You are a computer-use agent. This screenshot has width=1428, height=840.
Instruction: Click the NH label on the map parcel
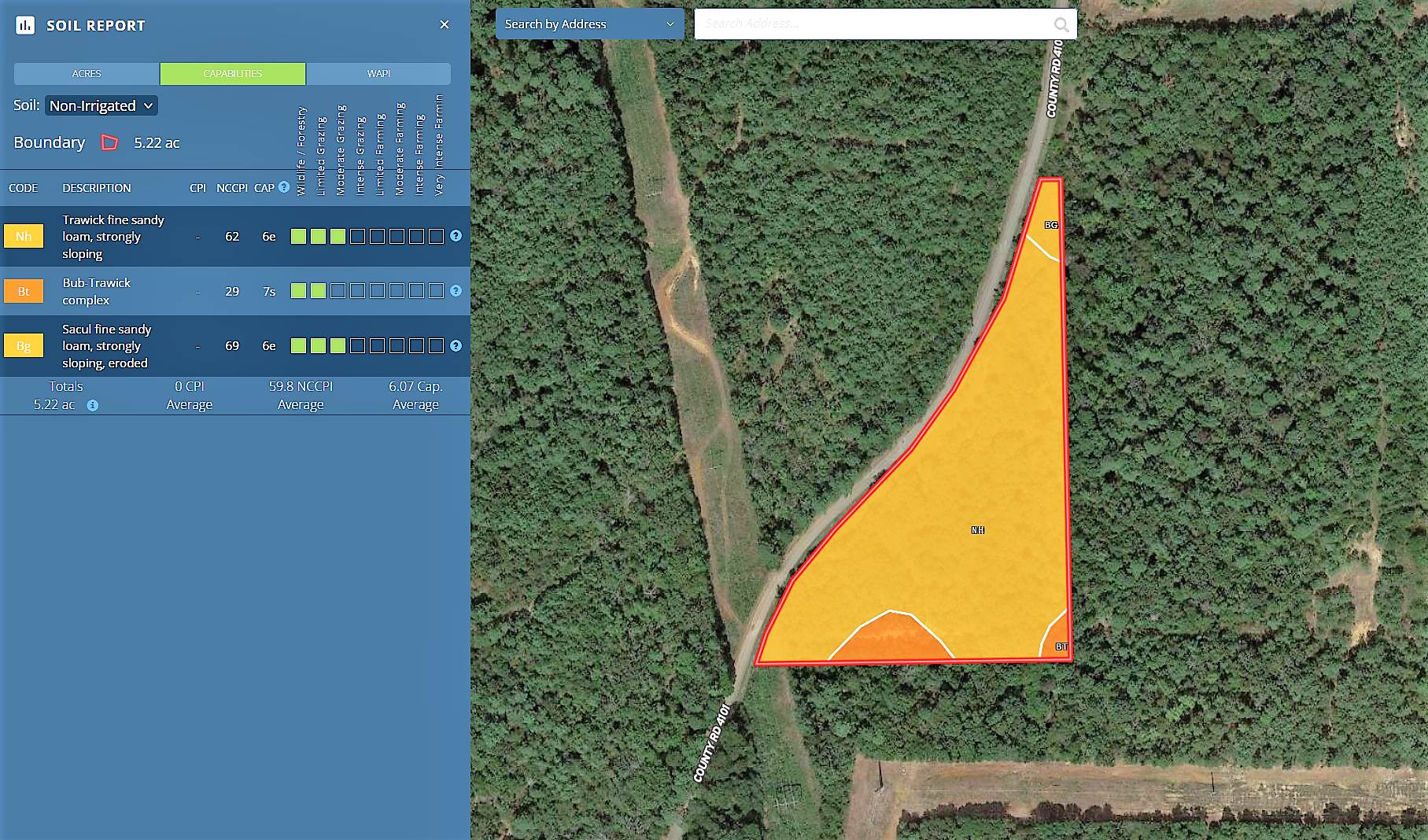tap(978, 530)
